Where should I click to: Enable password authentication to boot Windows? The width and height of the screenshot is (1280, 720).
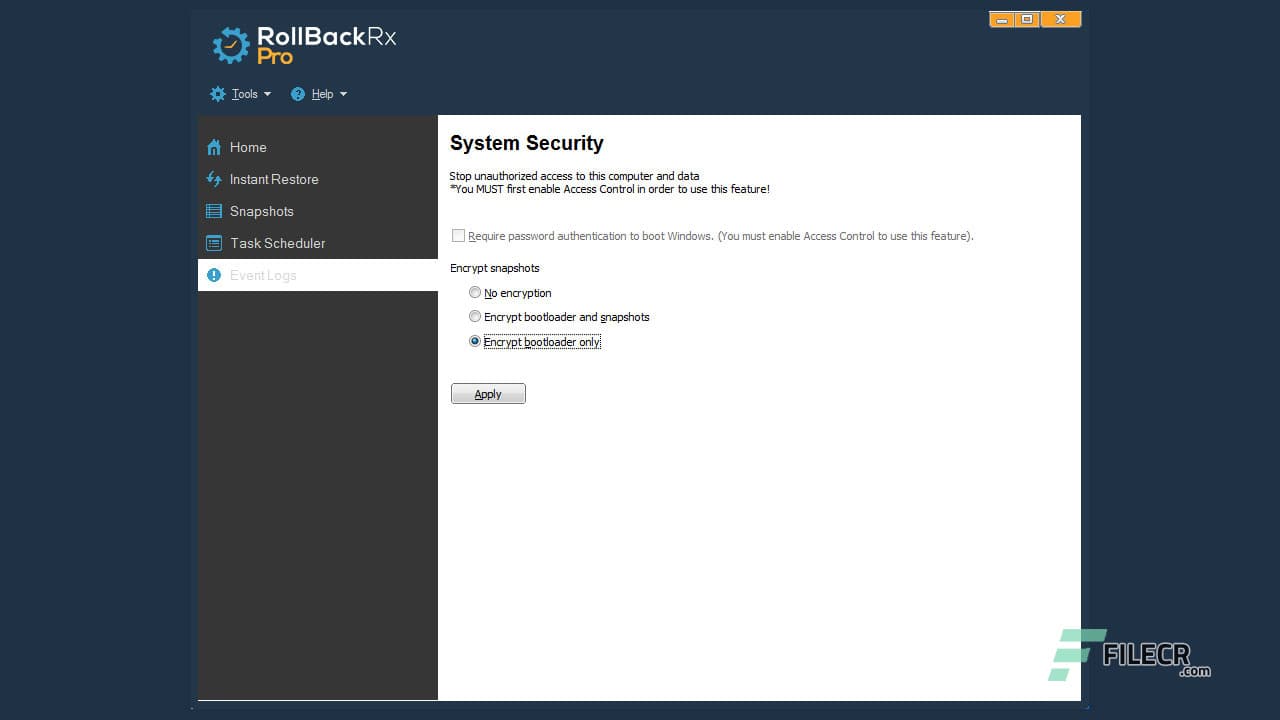click(458, 235)
